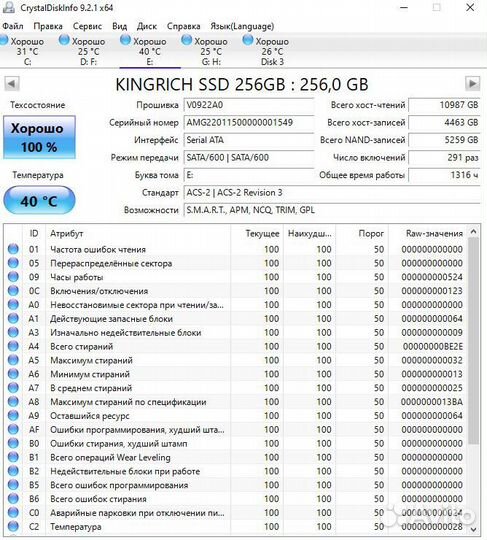Click the features field S.M.A.R.T., APM, NCQ

(x=332, y=210)
